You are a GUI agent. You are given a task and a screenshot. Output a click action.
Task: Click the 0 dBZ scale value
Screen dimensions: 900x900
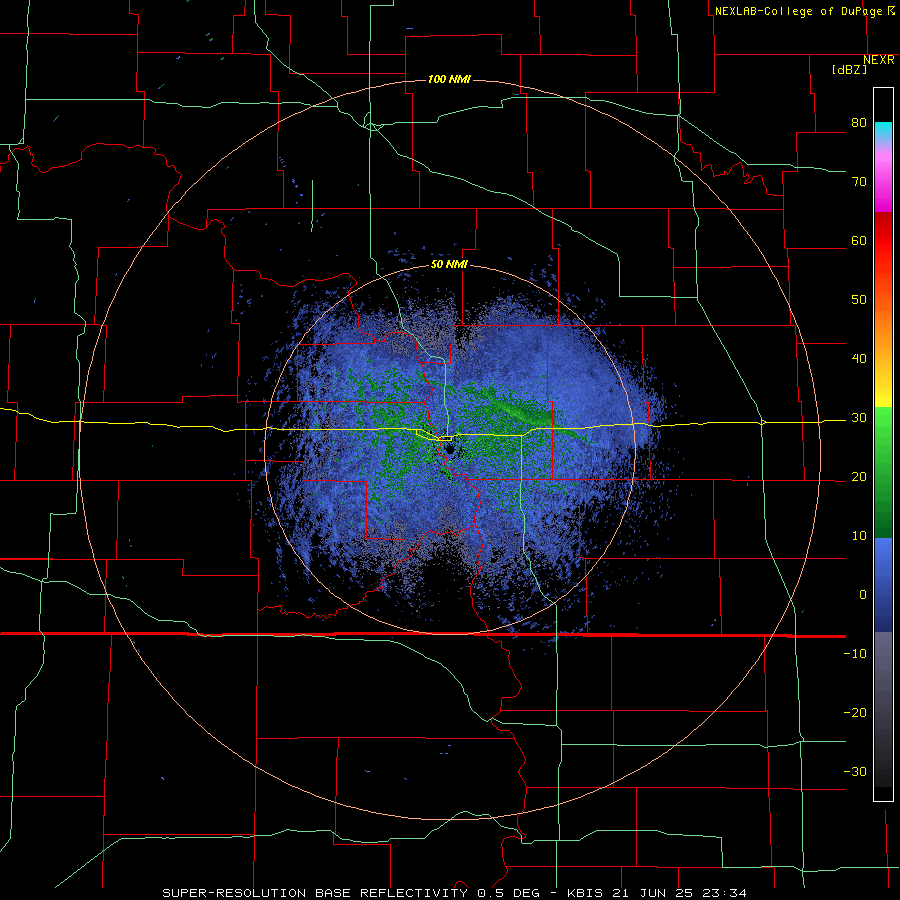(863, 595)
